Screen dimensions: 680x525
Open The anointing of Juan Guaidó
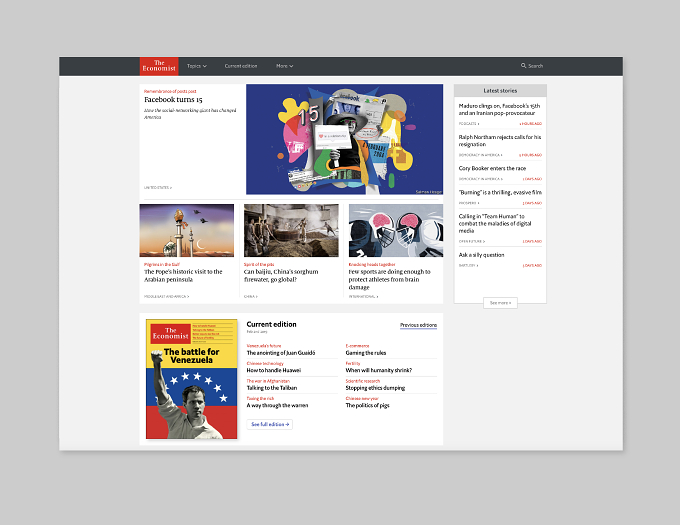click(x=281, y=353)
